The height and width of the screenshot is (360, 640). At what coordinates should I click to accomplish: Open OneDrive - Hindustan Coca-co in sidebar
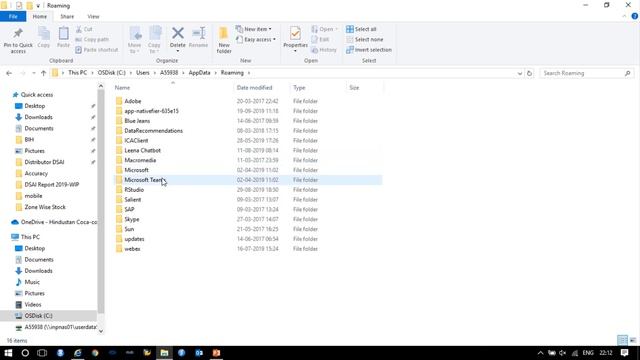(59, 222)
